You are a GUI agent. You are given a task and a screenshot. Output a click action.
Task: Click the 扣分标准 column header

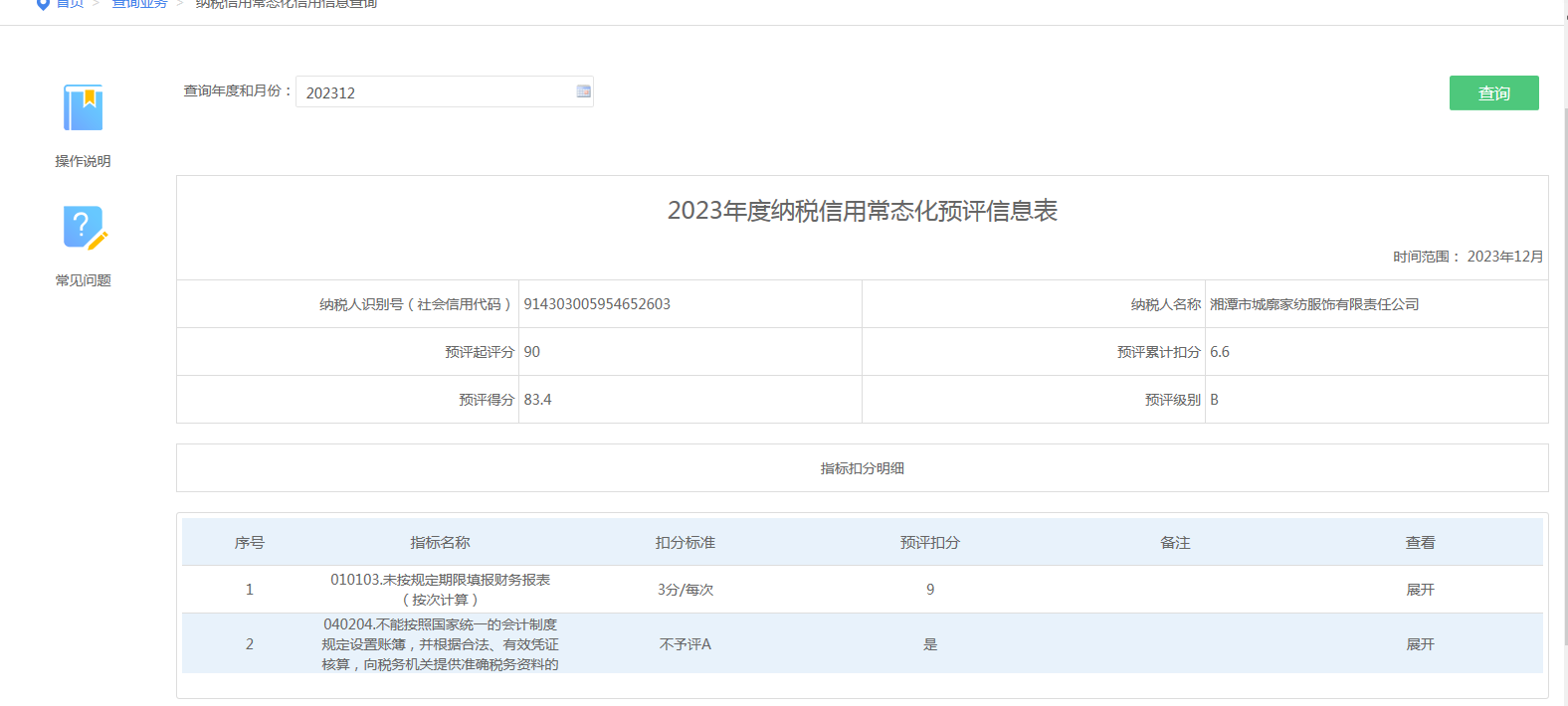(686, 543)
